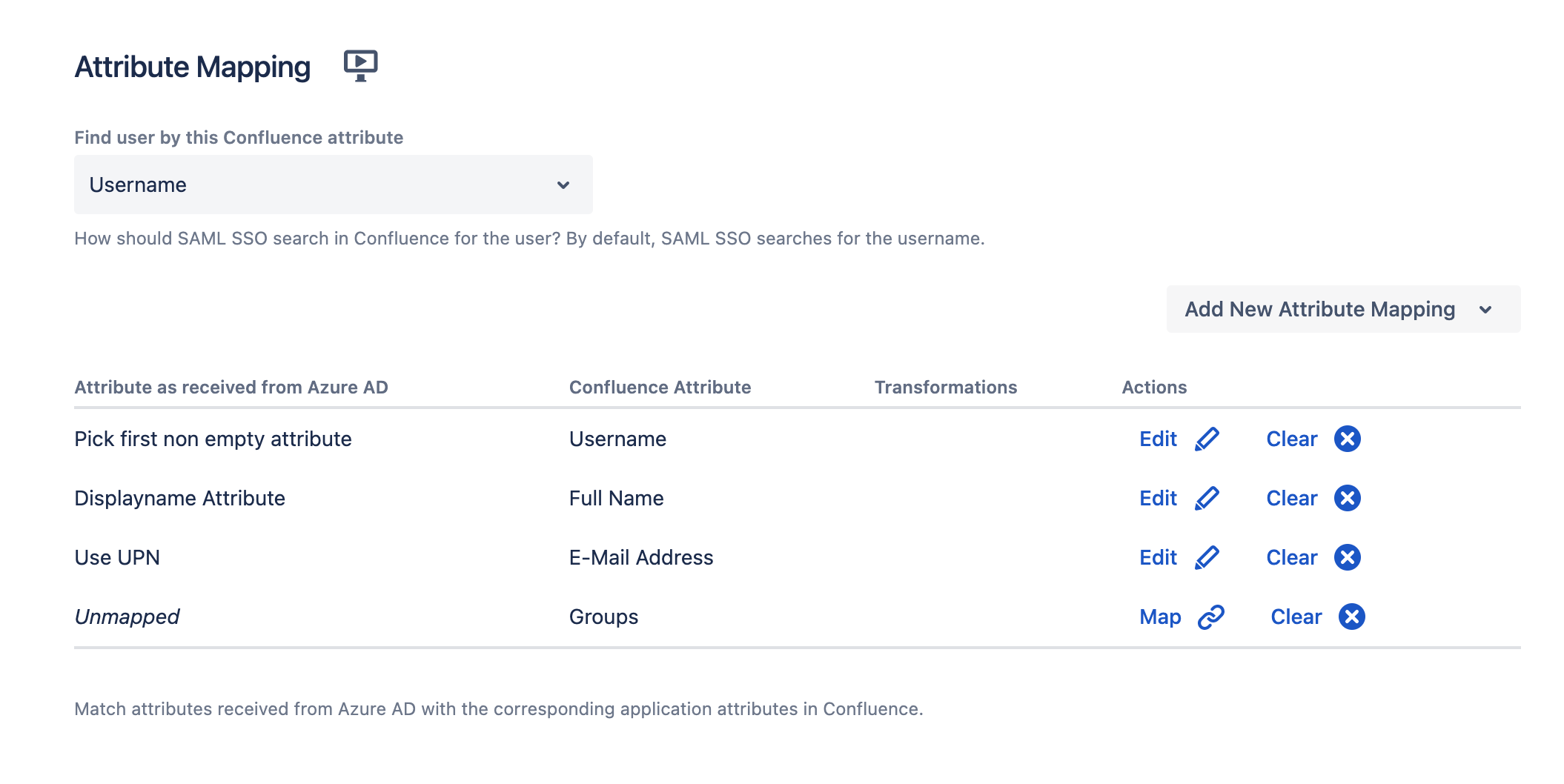The height and width of the screenshot is (784, 1564).
Task: Open the Find user by attribute dropdown
Action: (x=333, y=185)
